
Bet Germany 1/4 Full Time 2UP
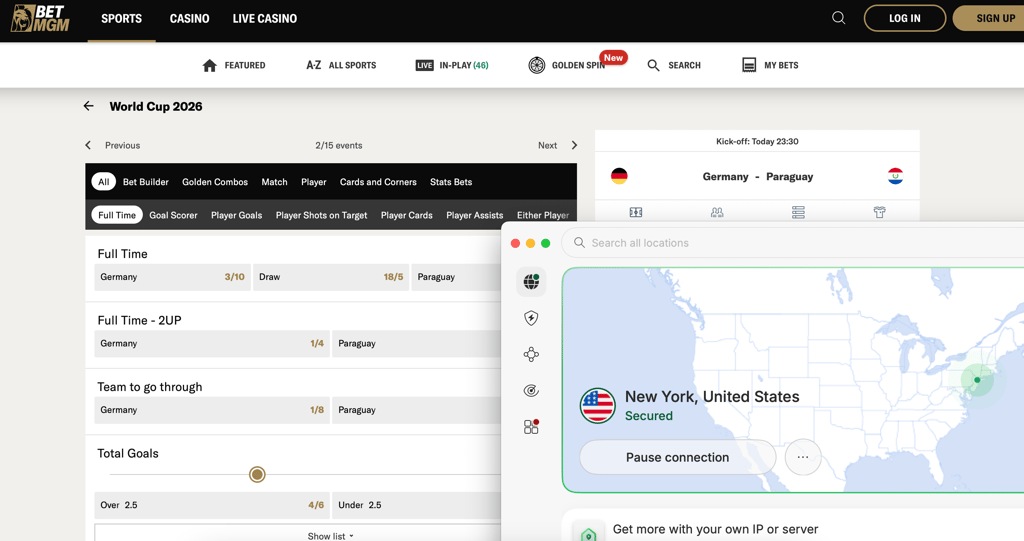coord(212,344)
